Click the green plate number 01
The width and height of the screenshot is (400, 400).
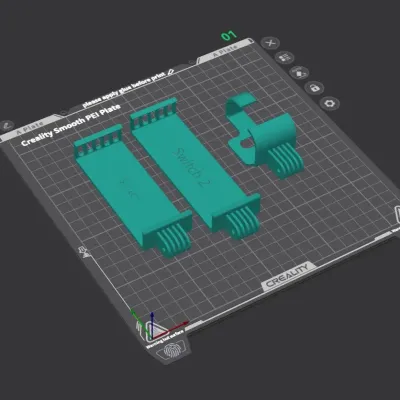click(x=229, y=35)
